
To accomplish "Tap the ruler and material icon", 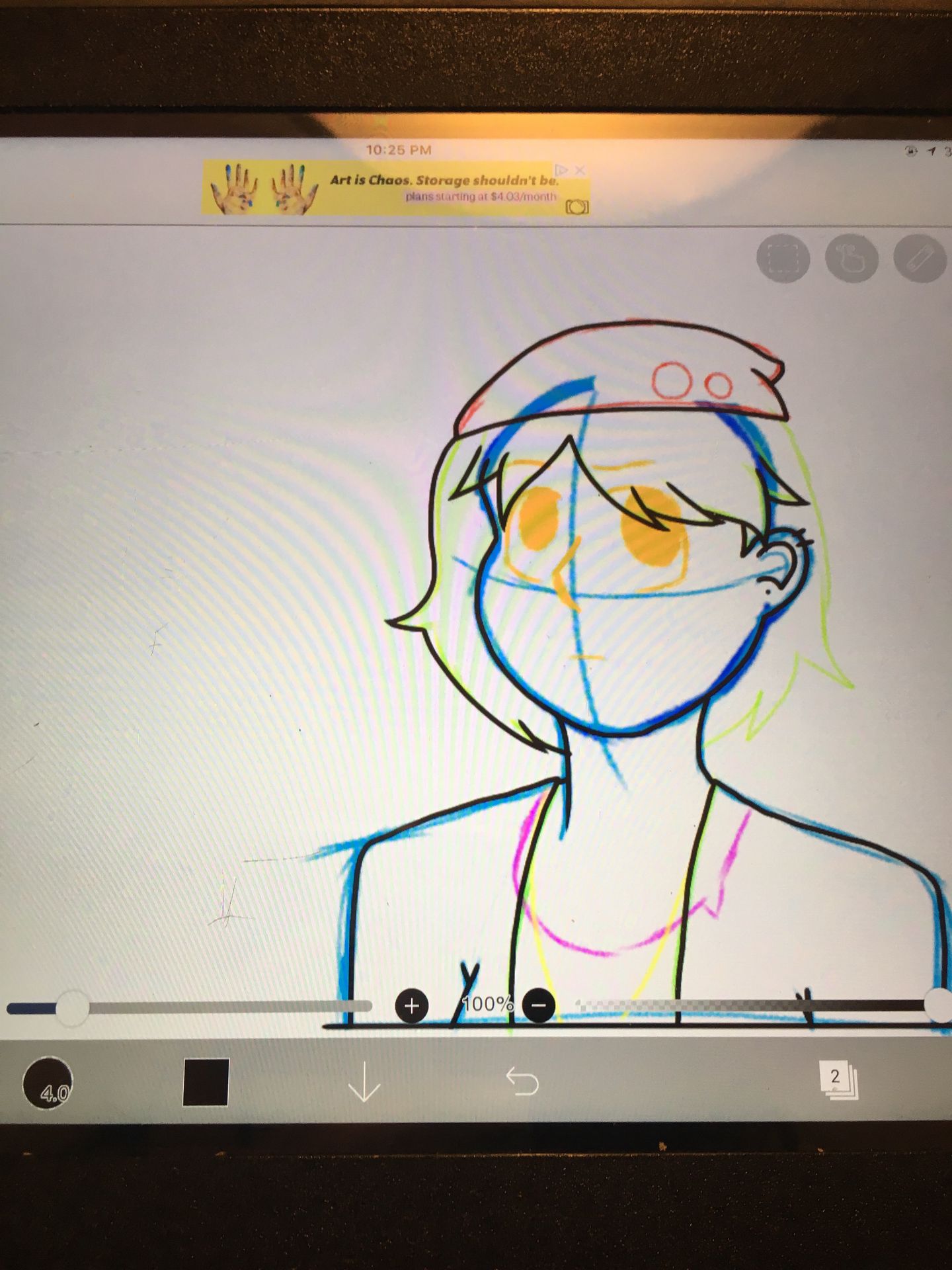I will coord(920,258).
